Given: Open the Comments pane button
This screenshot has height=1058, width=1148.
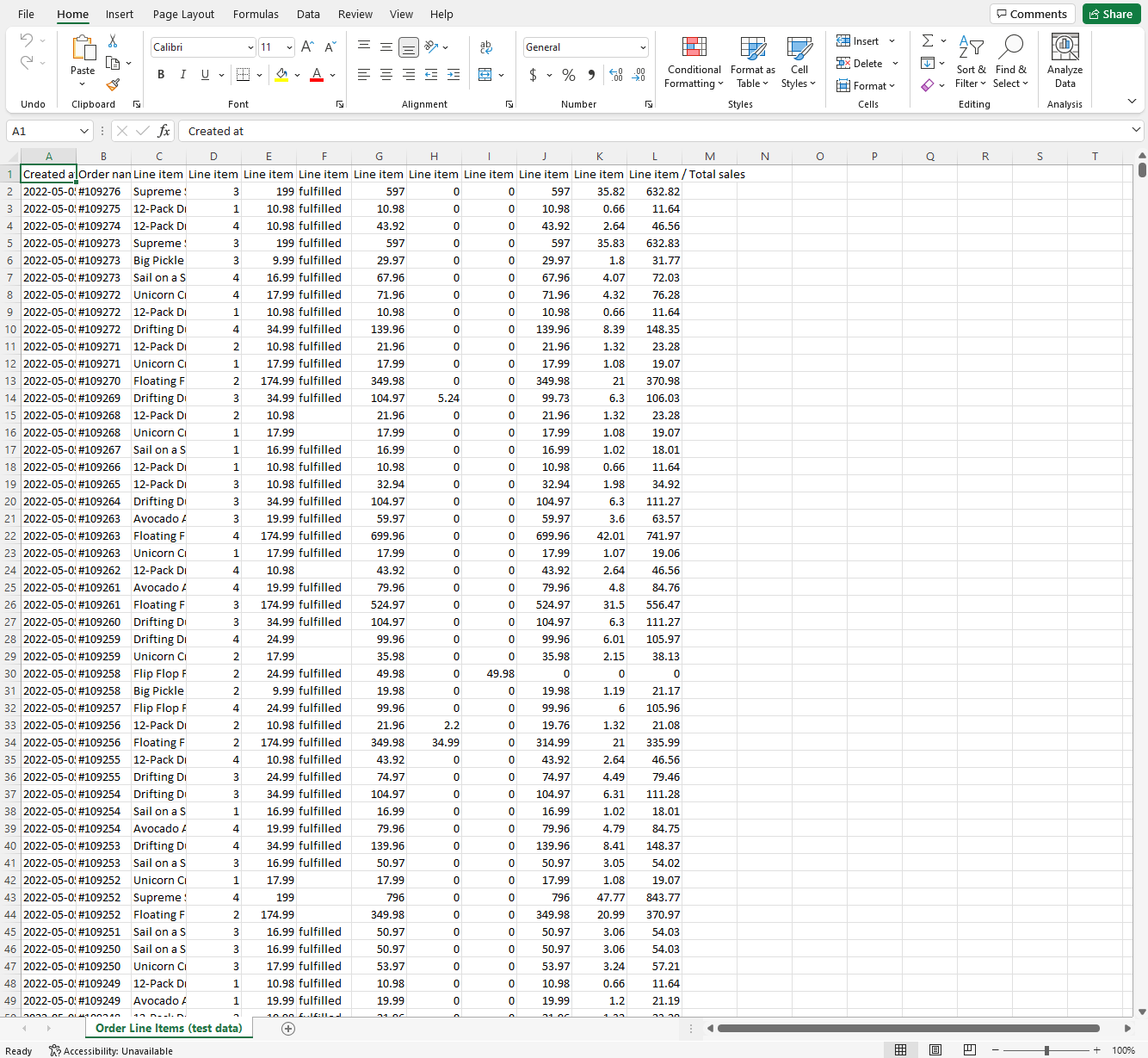Looking at the screenshot, I should 1031,14.
